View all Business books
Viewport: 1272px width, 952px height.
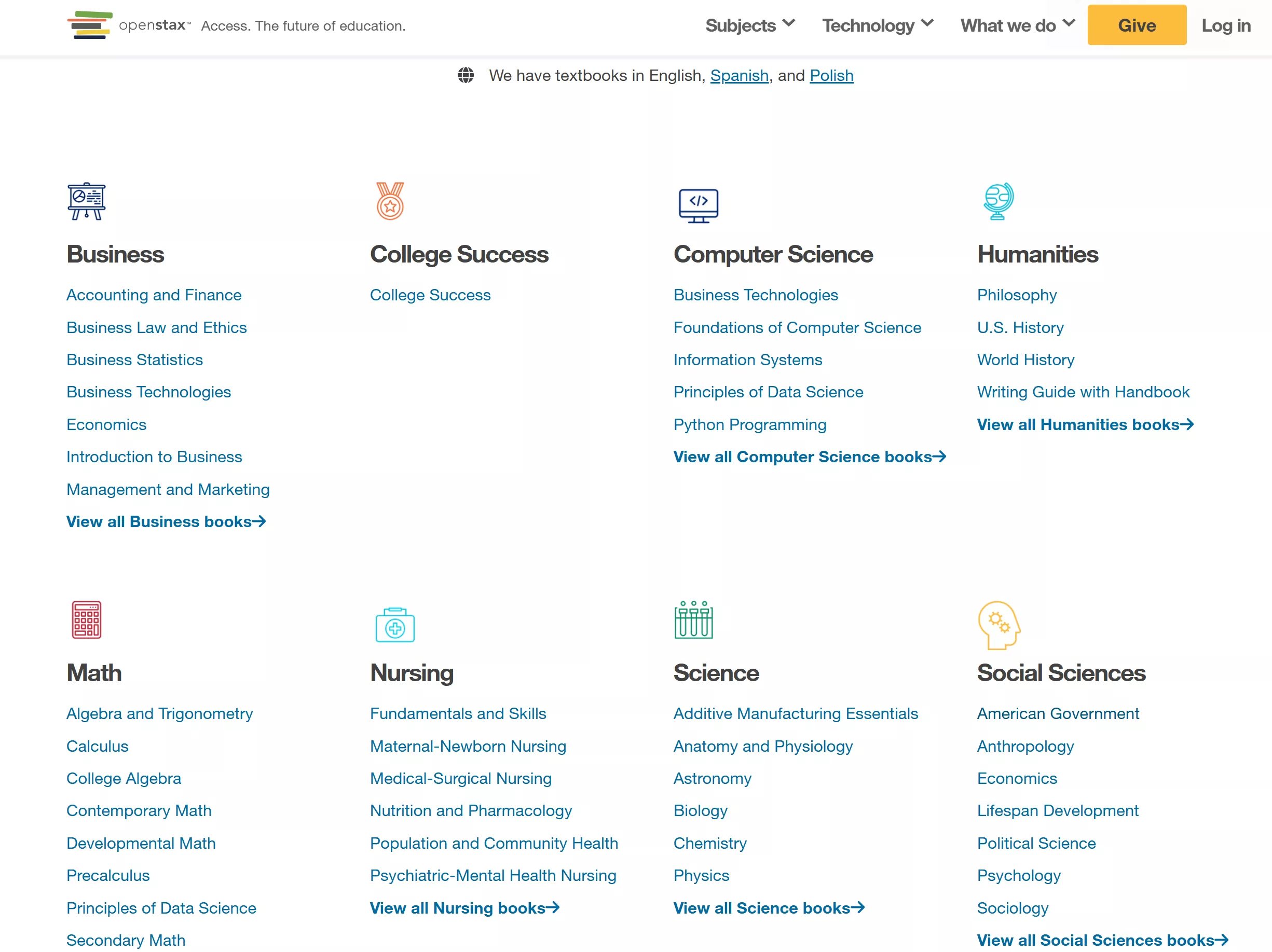click(166, 521)
